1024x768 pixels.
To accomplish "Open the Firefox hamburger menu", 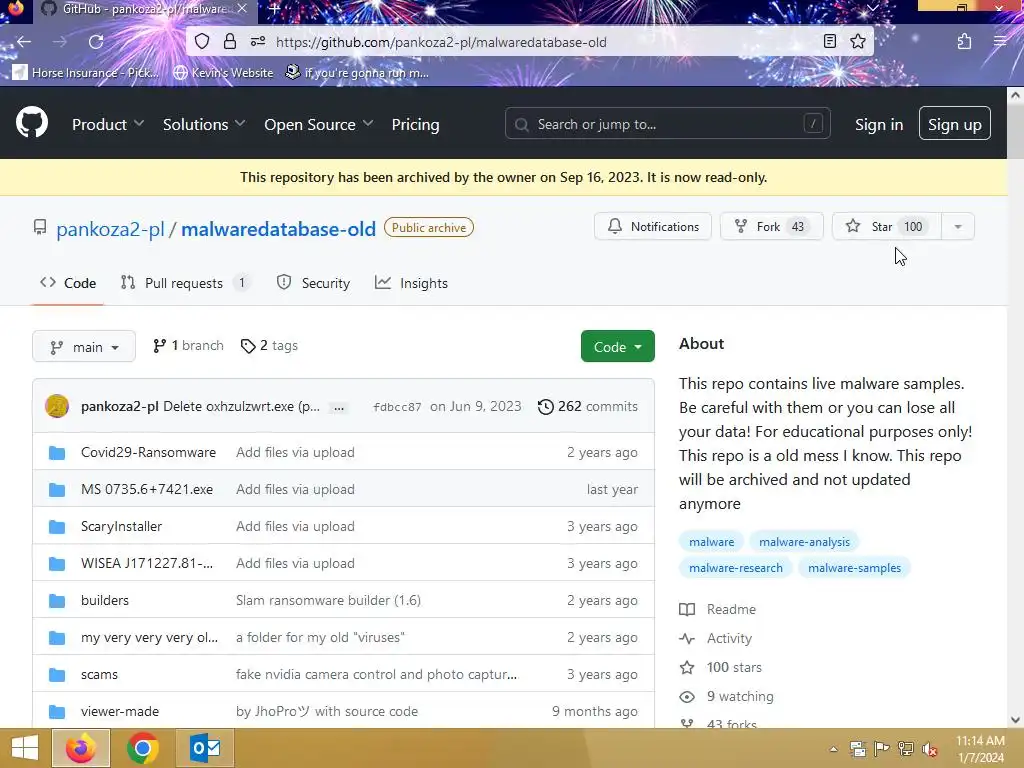I will click(1000, 42).
